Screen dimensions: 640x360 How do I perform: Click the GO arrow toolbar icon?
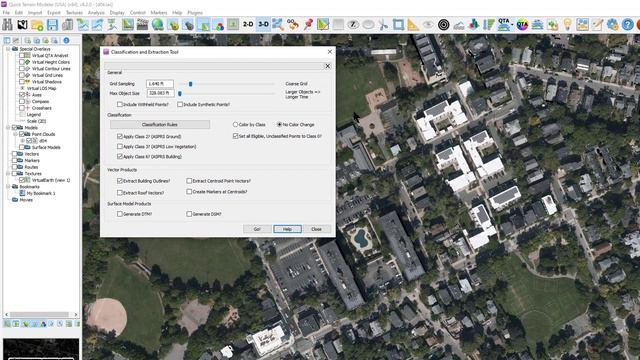293,25
